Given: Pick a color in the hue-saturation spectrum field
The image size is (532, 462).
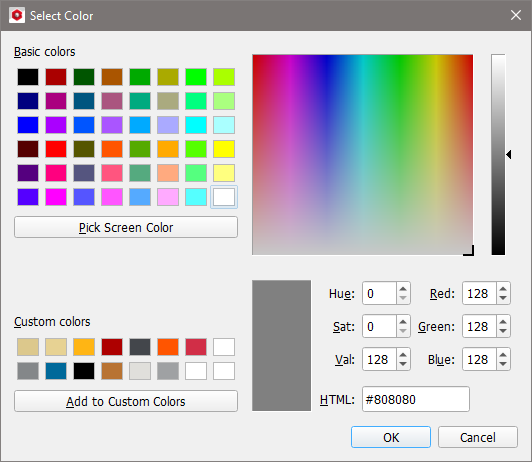Looking at the screenshot, I should (362, 154).
